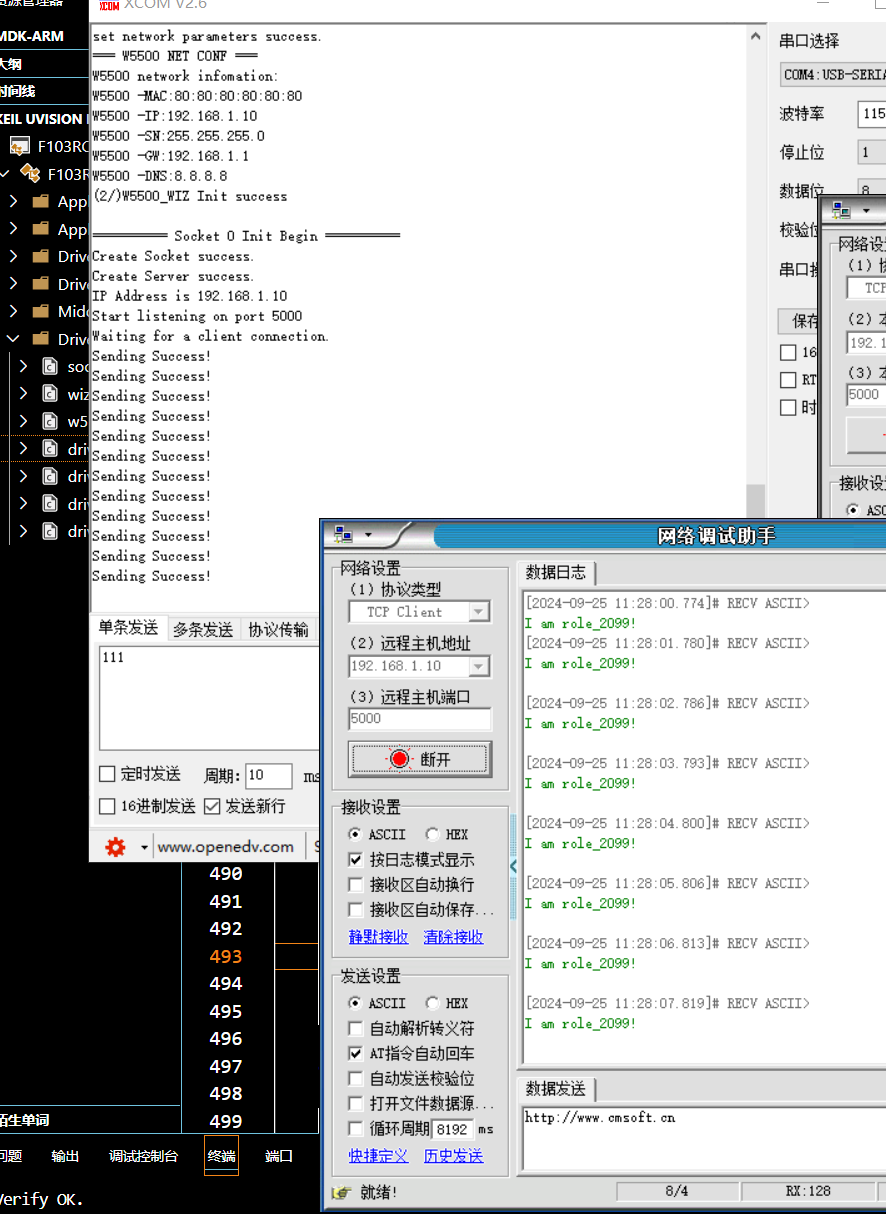Select the 数据日志 tab

557,573
